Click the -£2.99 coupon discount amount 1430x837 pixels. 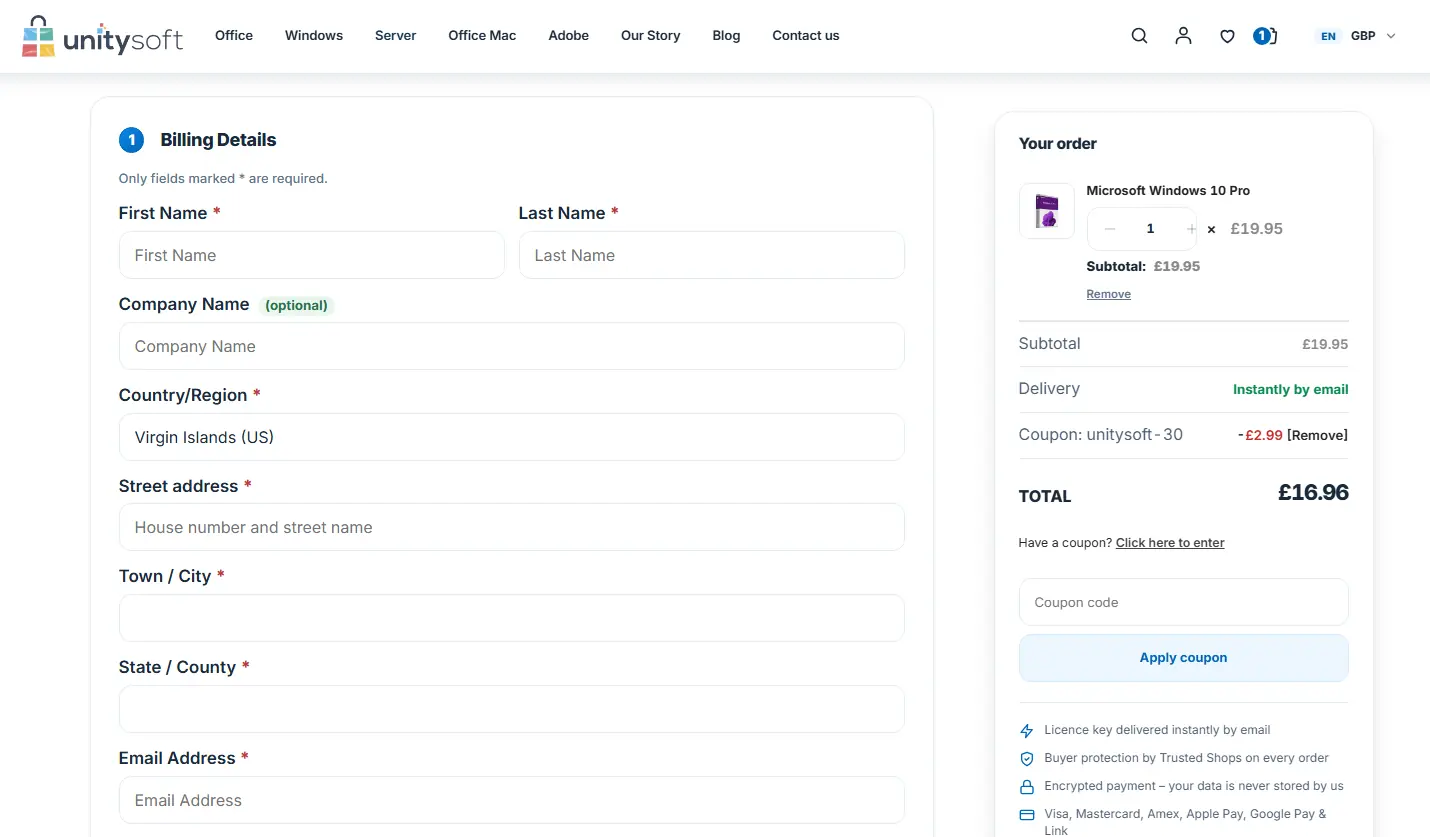pyautogui.click(x=1260, y=435)
